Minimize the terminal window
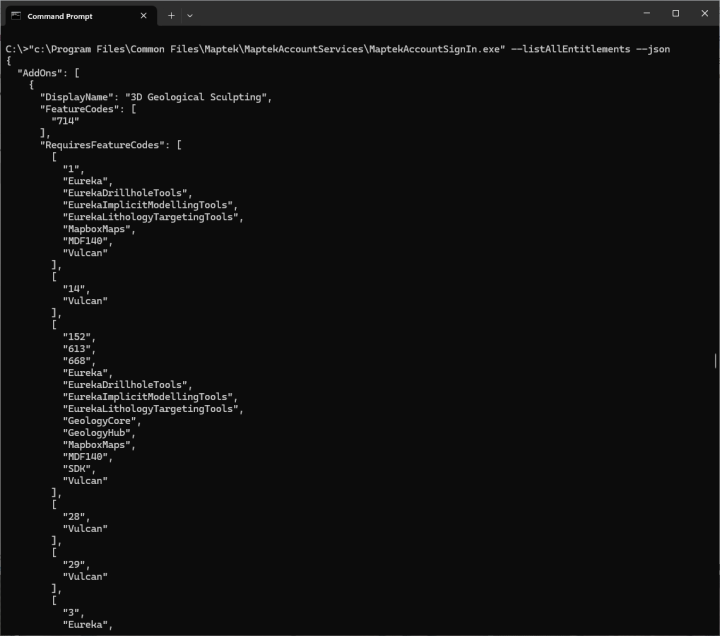The width and height of the screenshot is (720, 636). [647, 13]
